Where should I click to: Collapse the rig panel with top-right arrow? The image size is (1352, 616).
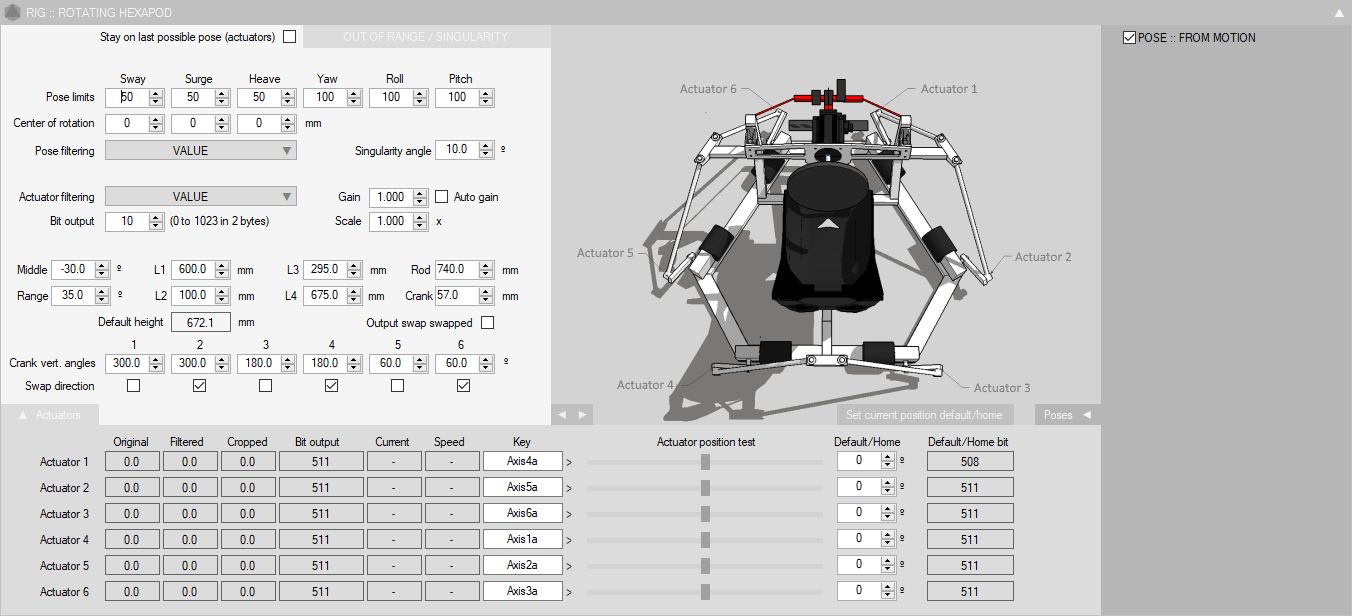coord(1338,13)
